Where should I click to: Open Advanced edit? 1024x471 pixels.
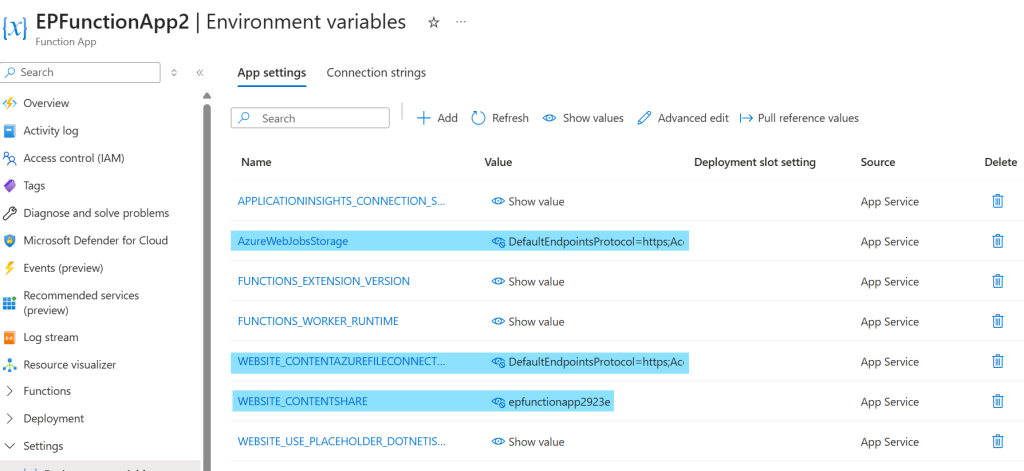click(683, 118)
